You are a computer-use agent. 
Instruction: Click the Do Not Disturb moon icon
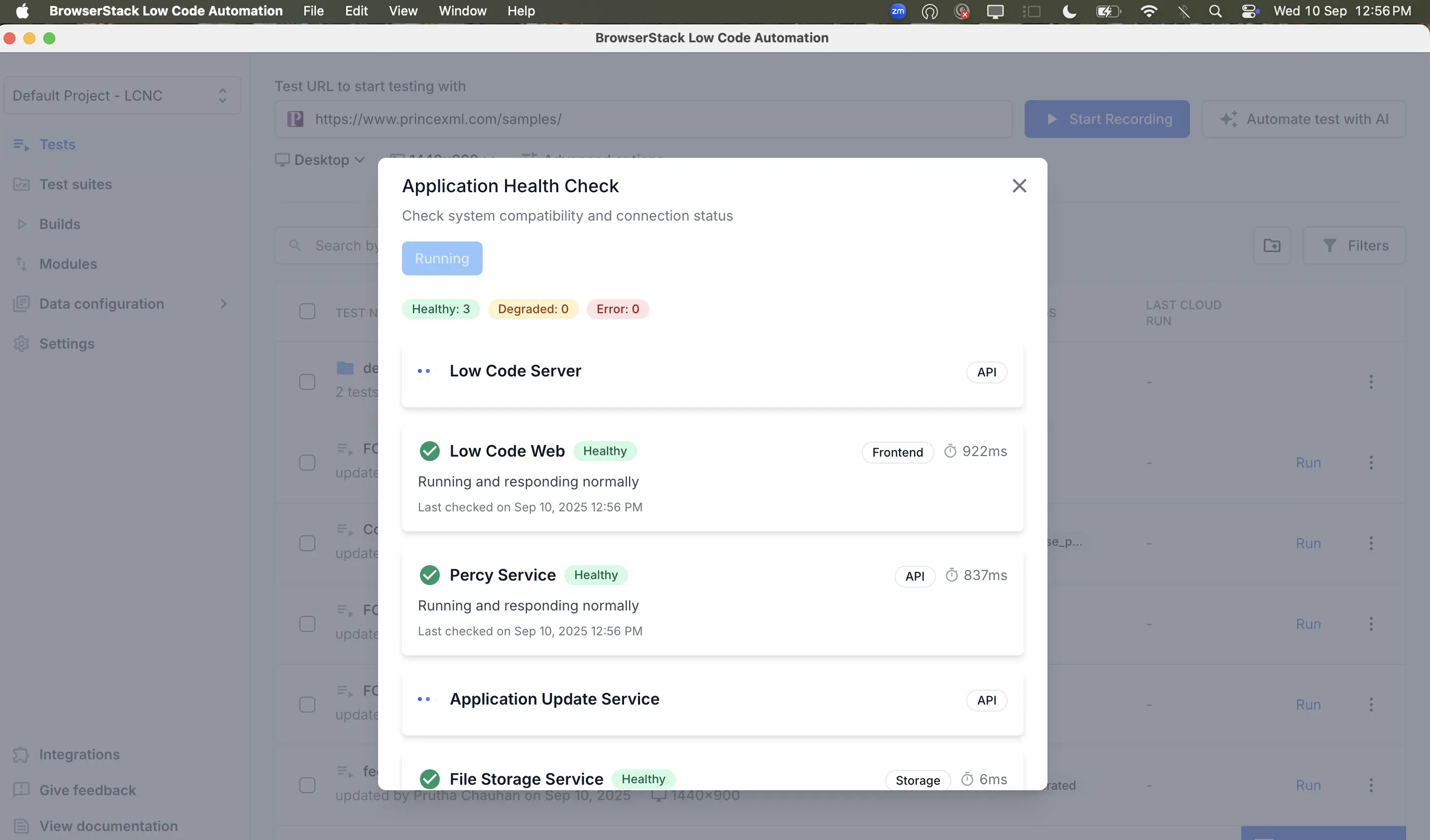1069,11
